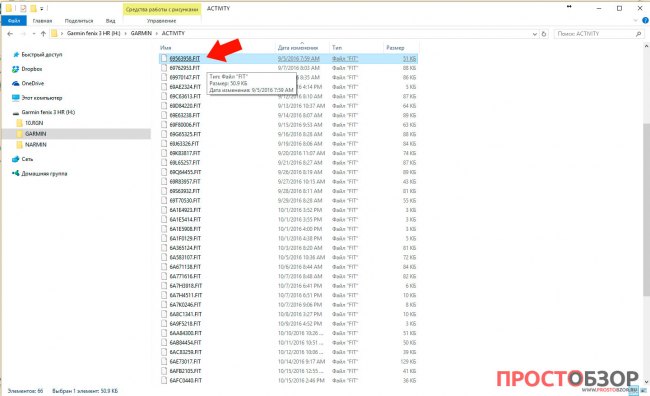This screenshot has height=396, width=650.
Task: Open the folder icon in the title bar
Action: (9, 8)
